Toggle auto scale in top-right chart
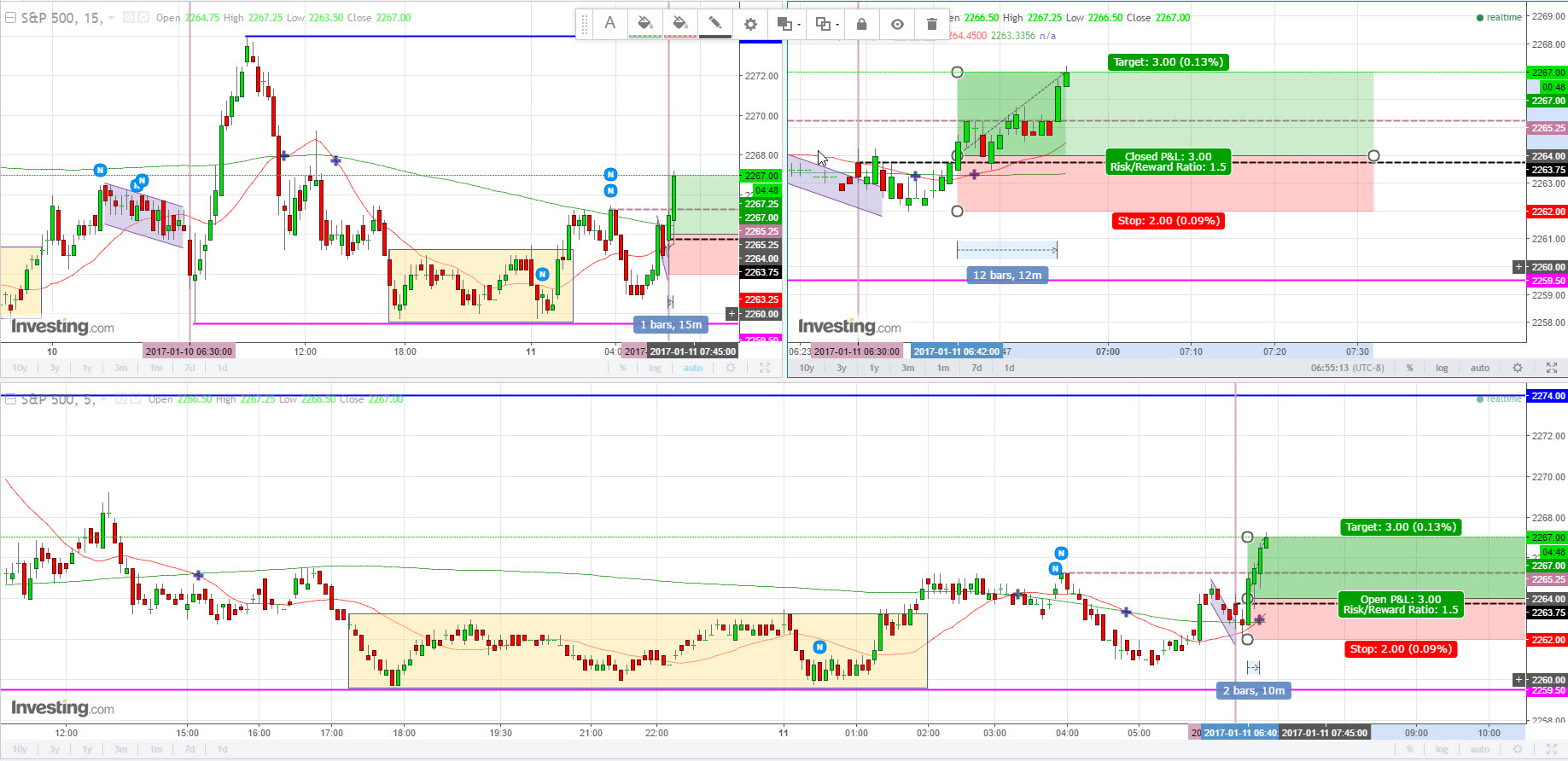The image size is (1568, 761). [x=1480, y=369]
